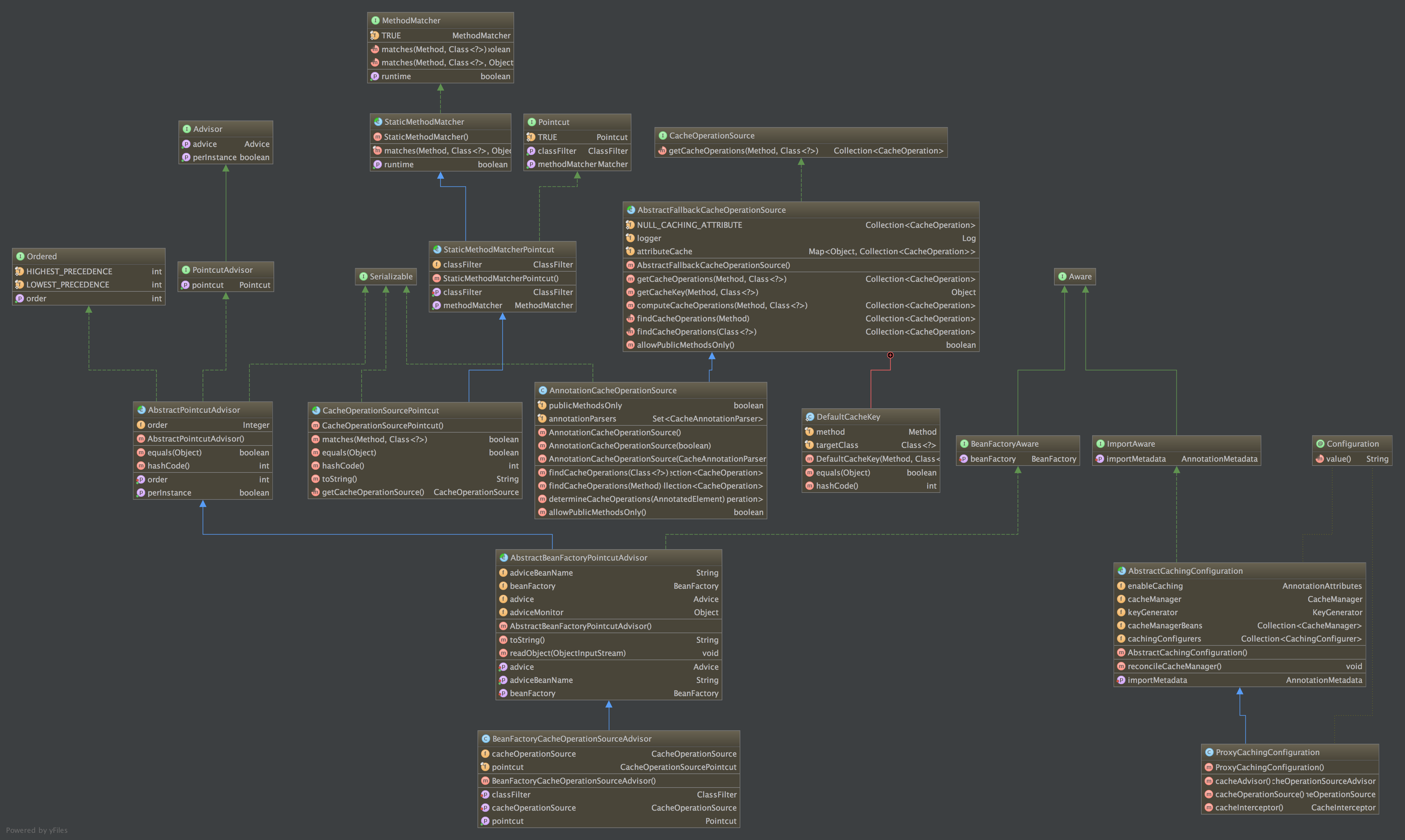Select reconcileCacheManager() method row

1239,667
